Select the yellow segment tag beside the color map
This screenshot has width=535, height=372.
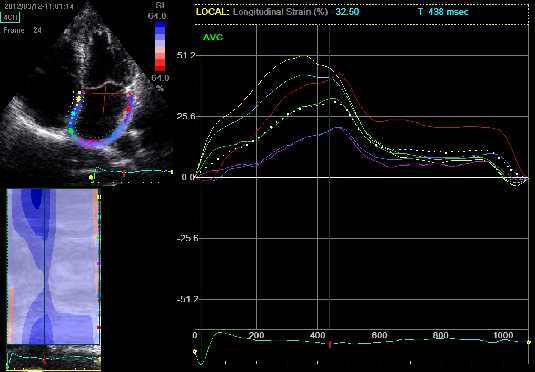99,197
